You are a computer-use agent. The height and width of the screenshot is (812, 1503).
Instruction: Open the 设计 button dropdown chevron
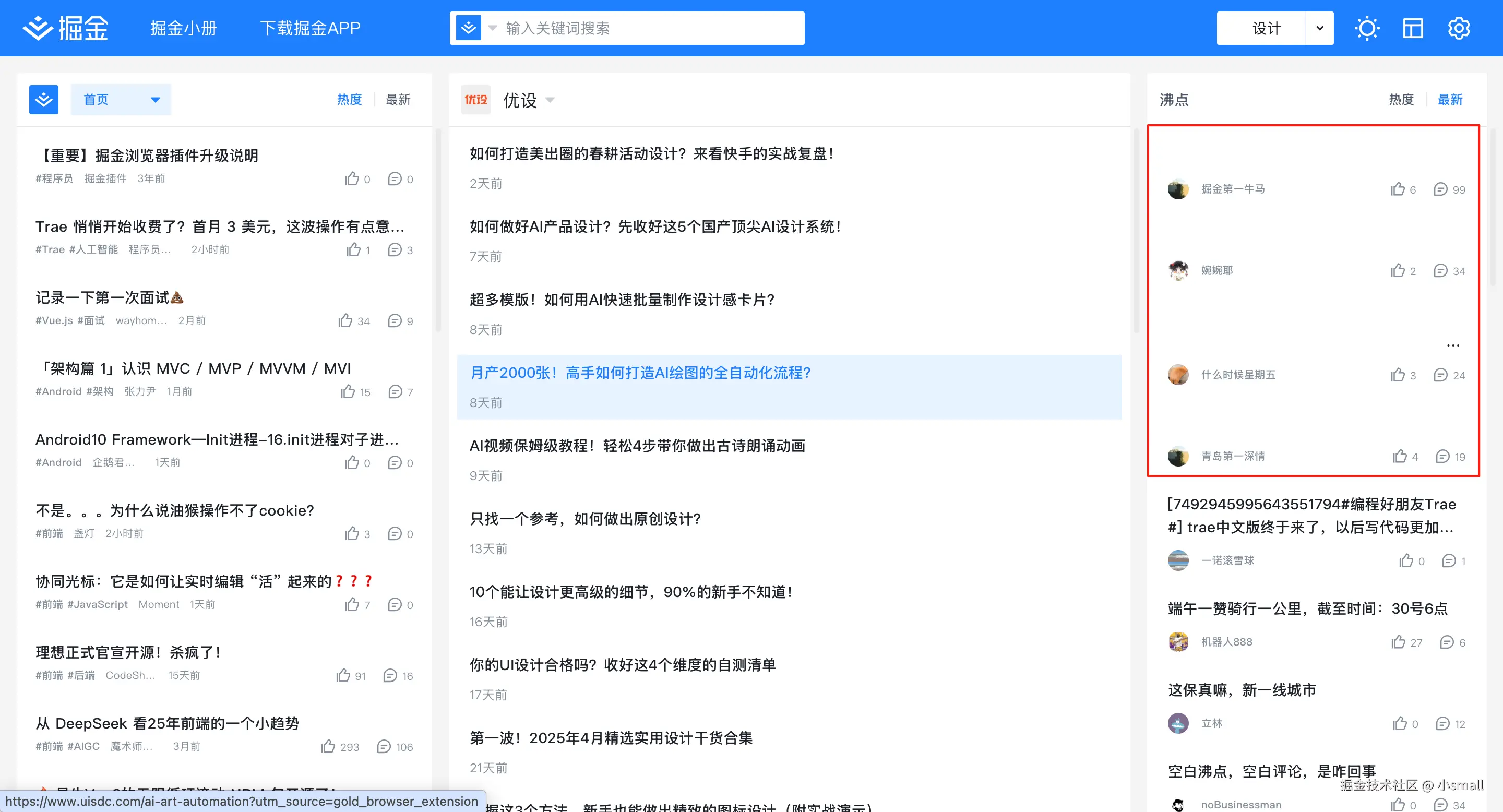coord(1319,28)
